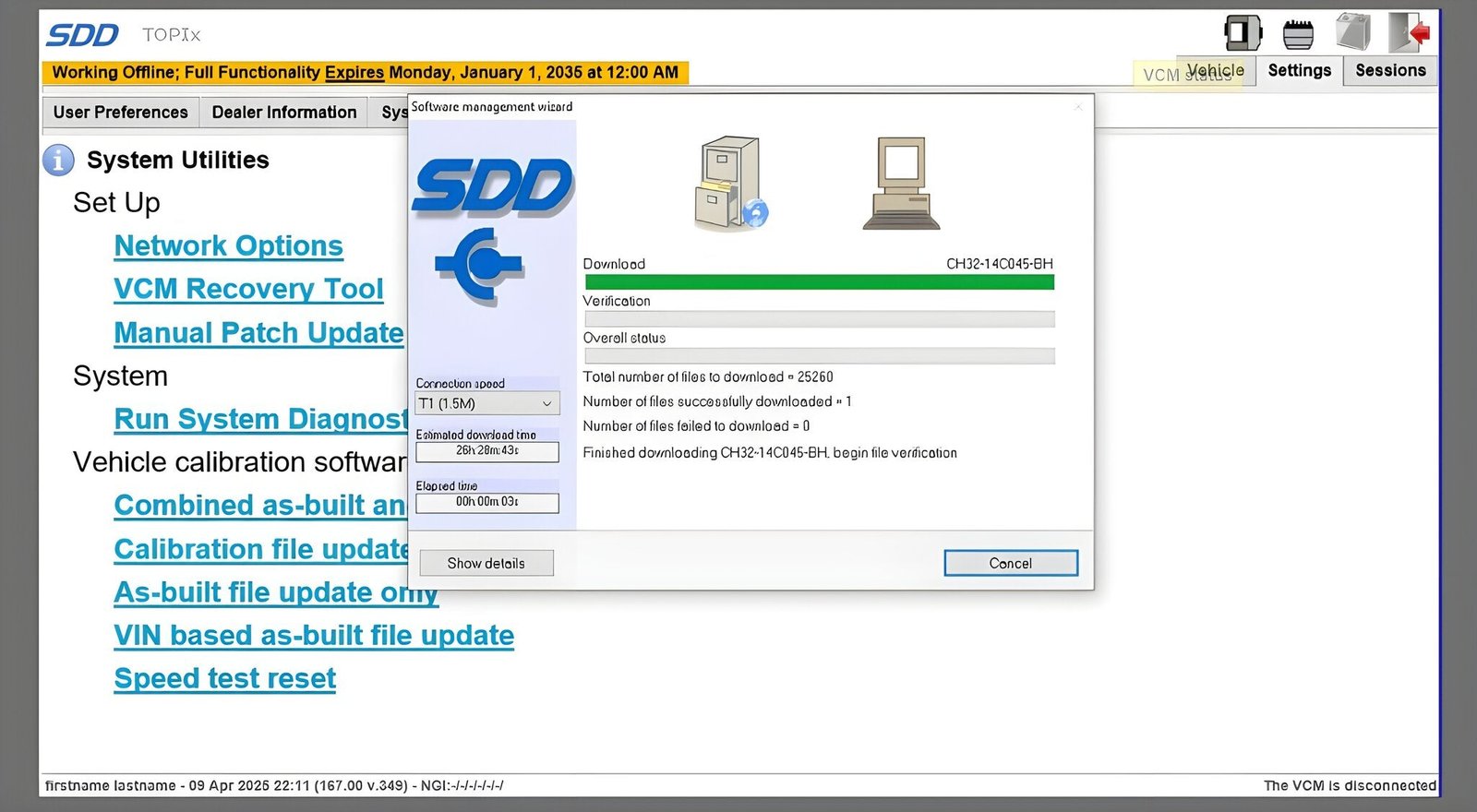This screenshot has width=1477, height=812.
Task: Click 'Number of files failed to download' text
Action: click(696, 425)
